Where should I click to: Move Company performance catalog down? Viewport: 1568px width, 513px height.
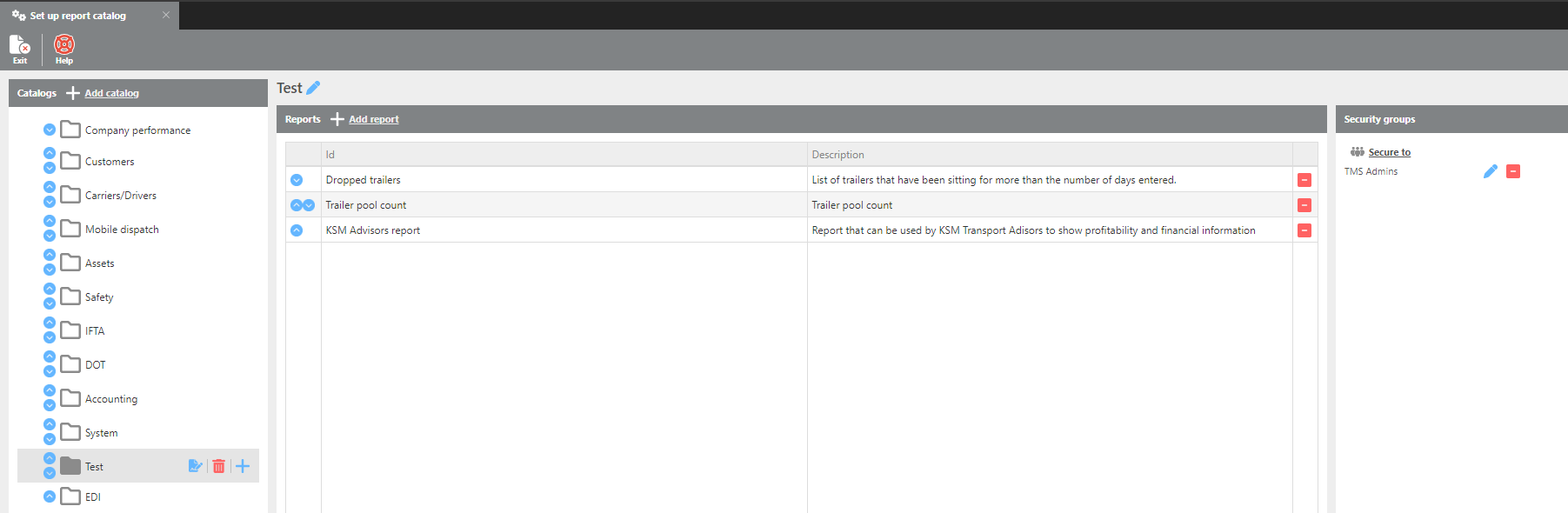(x=50, y=130)
